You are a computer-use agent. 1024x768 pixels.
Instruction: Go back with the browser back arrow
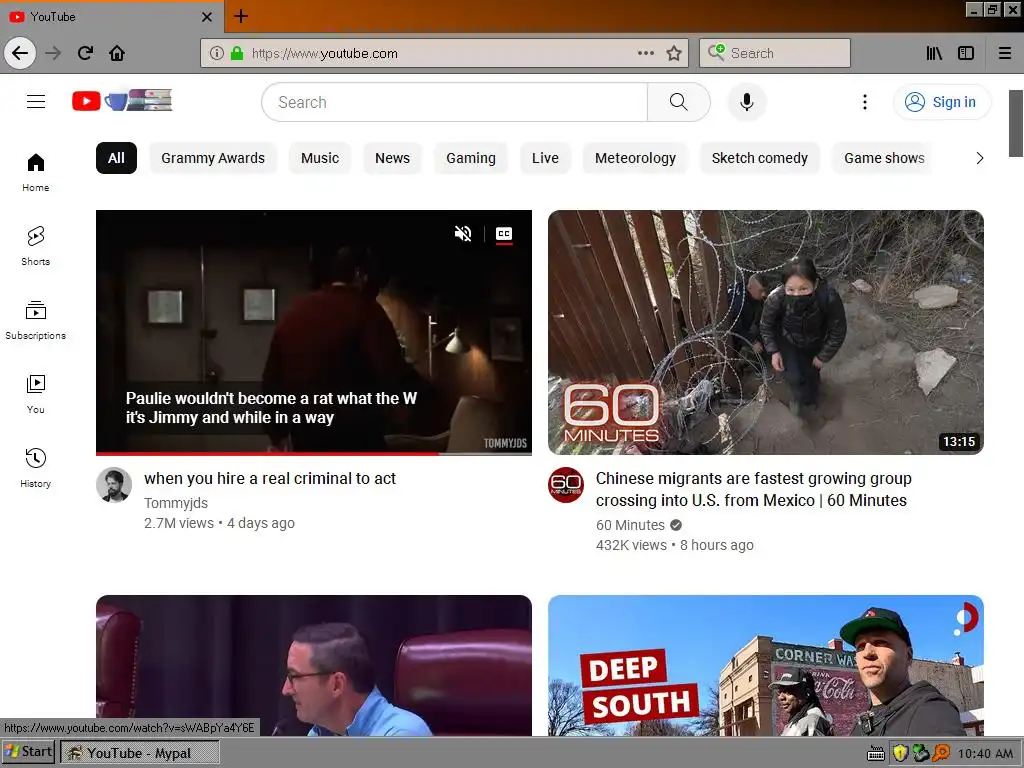20,53
